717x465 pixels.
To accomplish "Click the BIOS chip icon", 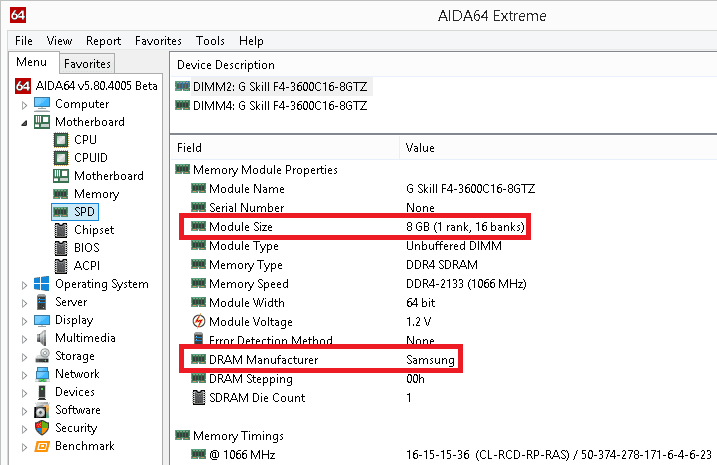I will coord(60,248).
